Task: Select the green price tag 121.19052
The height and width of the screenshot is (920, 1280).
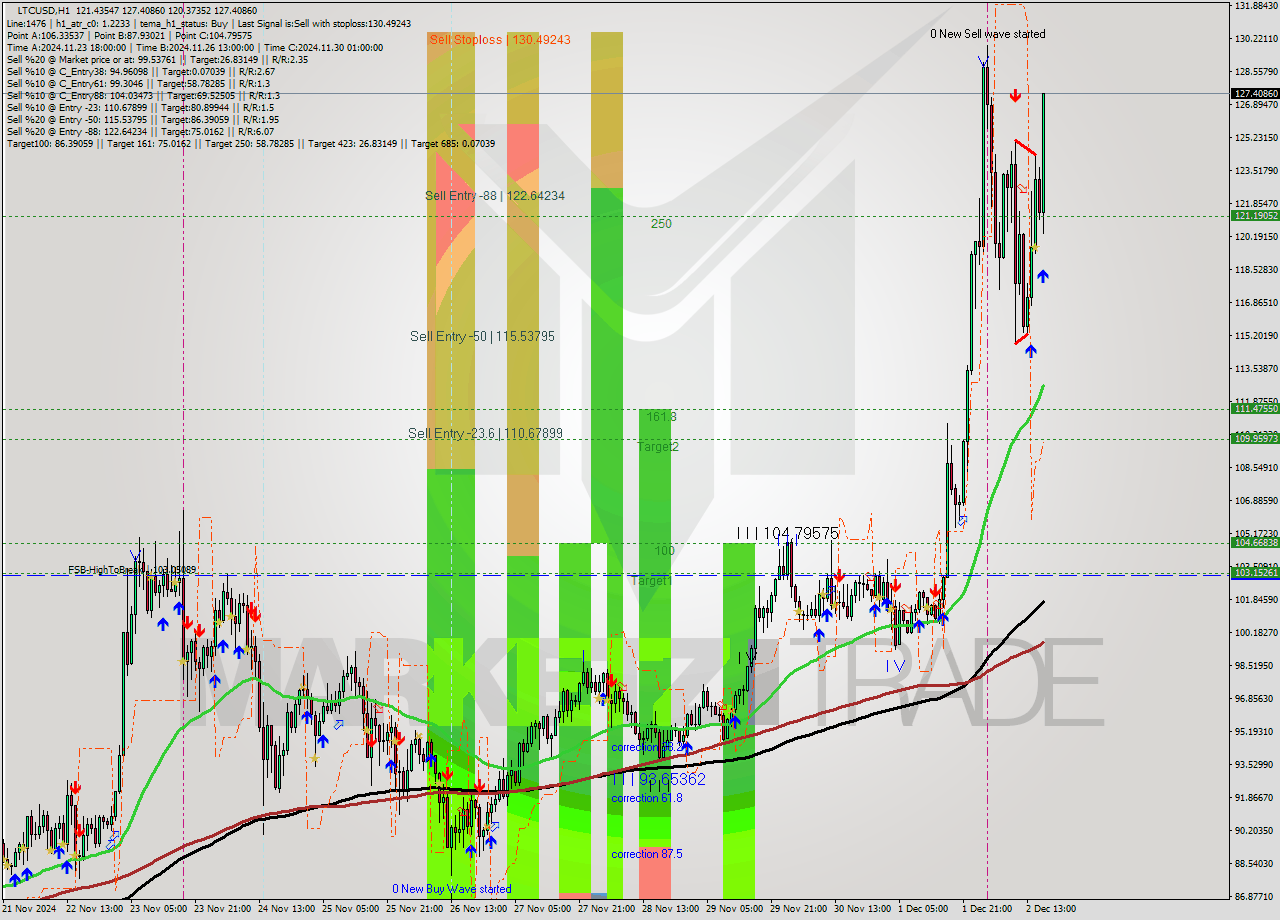Action: pos(1255,216)
